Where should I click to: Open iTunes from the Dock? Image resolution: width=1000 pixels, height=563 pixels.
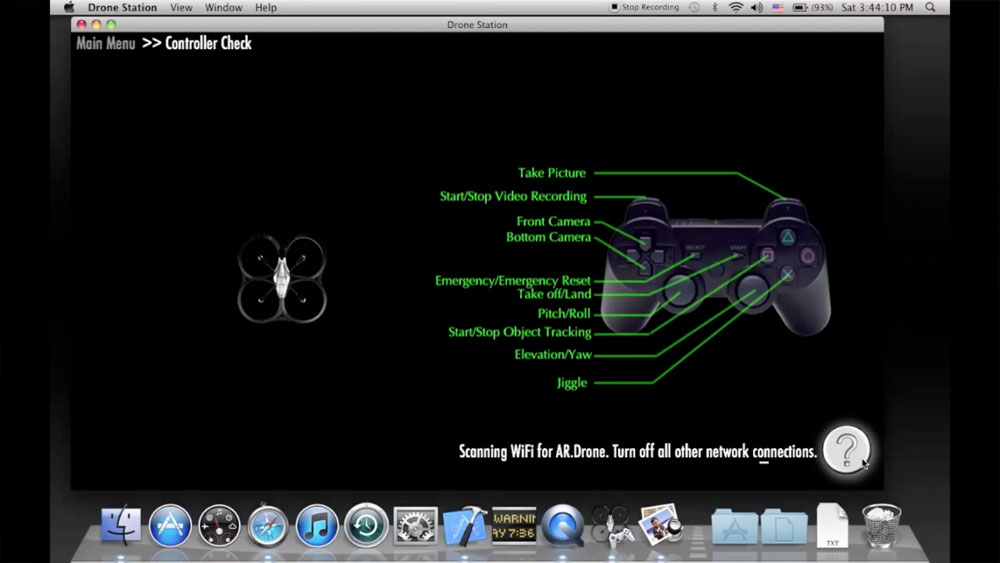pos(317,525)
